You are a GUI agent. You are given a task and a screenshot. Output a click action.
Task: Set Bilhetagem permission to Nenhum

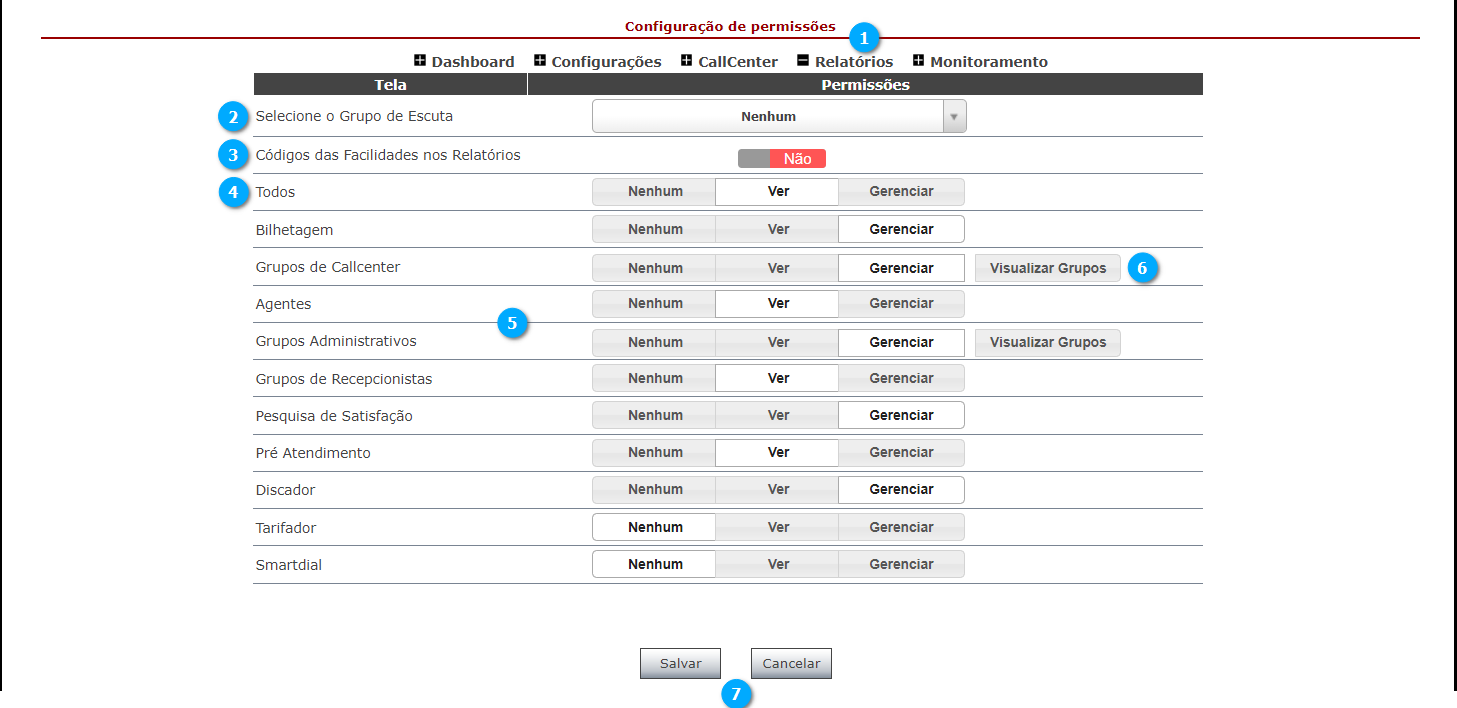[x=655, y=229]
